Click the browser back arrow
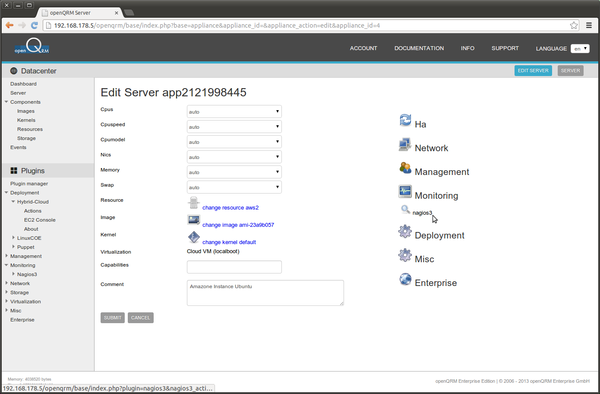This screenshot has width=600, height=394. click(x=10, y=25)
